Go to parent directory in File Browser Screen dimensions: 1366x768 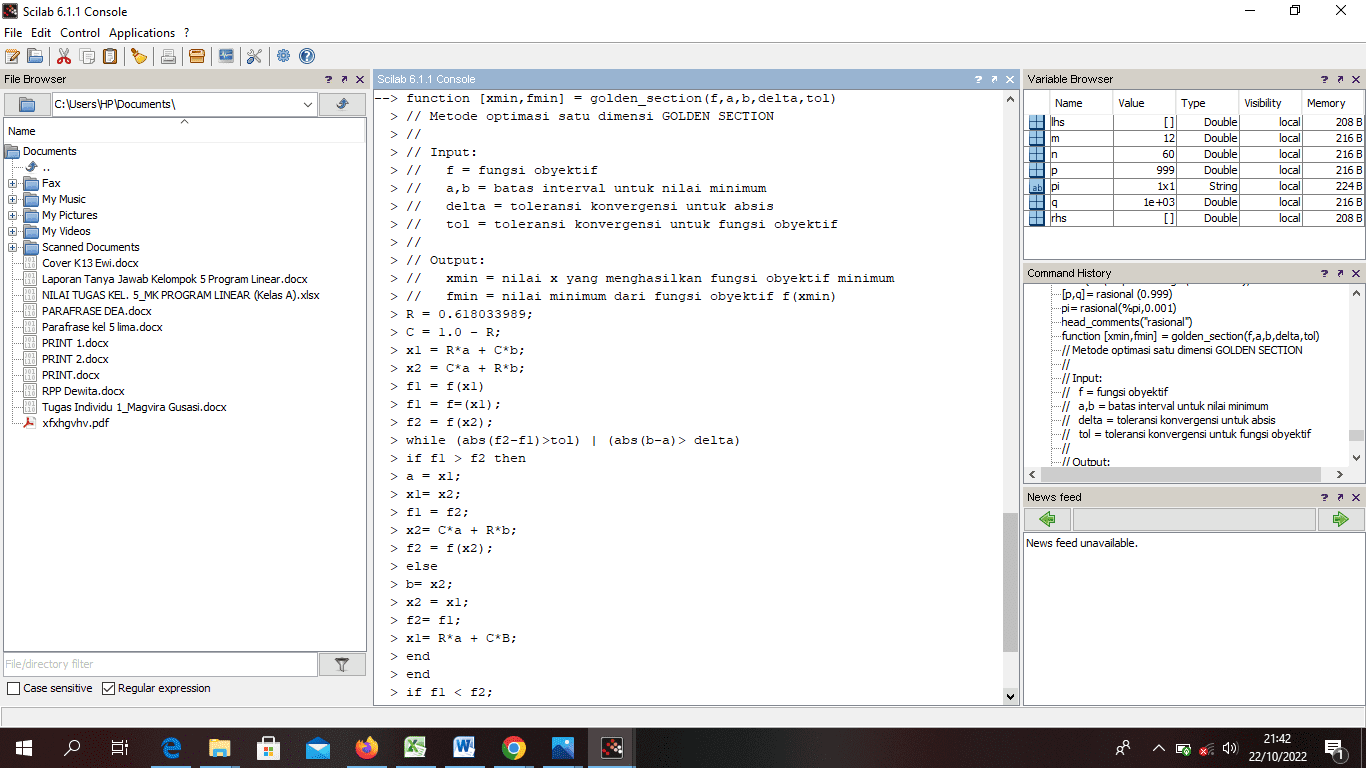pos(343,104)
